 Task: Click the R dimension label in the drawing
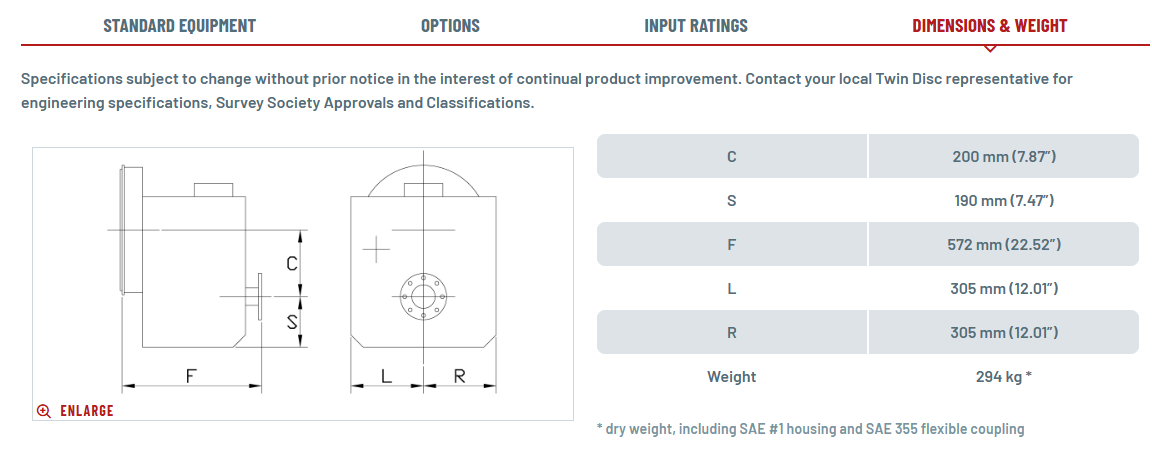tap(459, 375)
